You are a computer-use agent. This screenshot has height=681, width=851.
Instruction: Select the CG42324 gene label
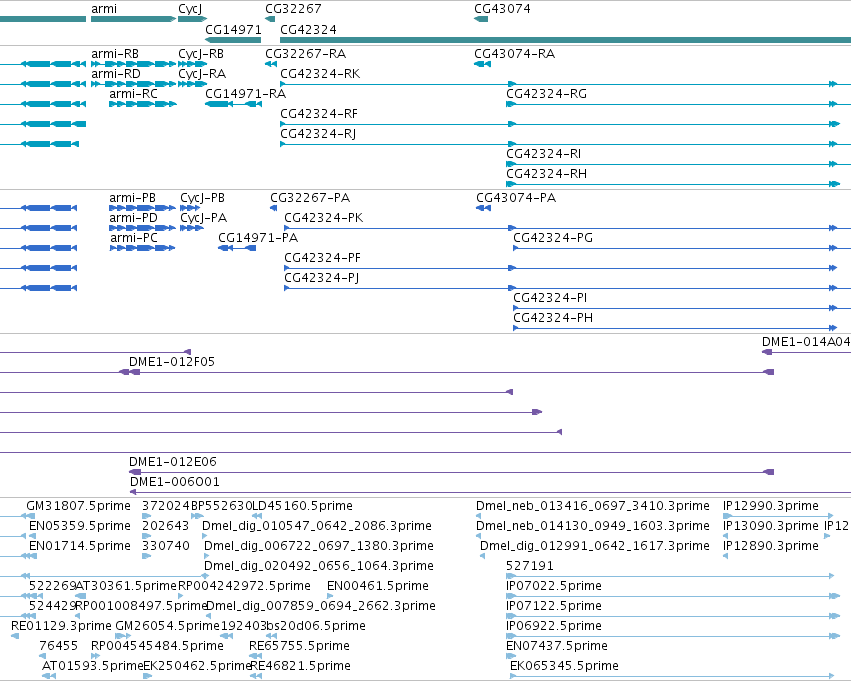pos(308,29)
